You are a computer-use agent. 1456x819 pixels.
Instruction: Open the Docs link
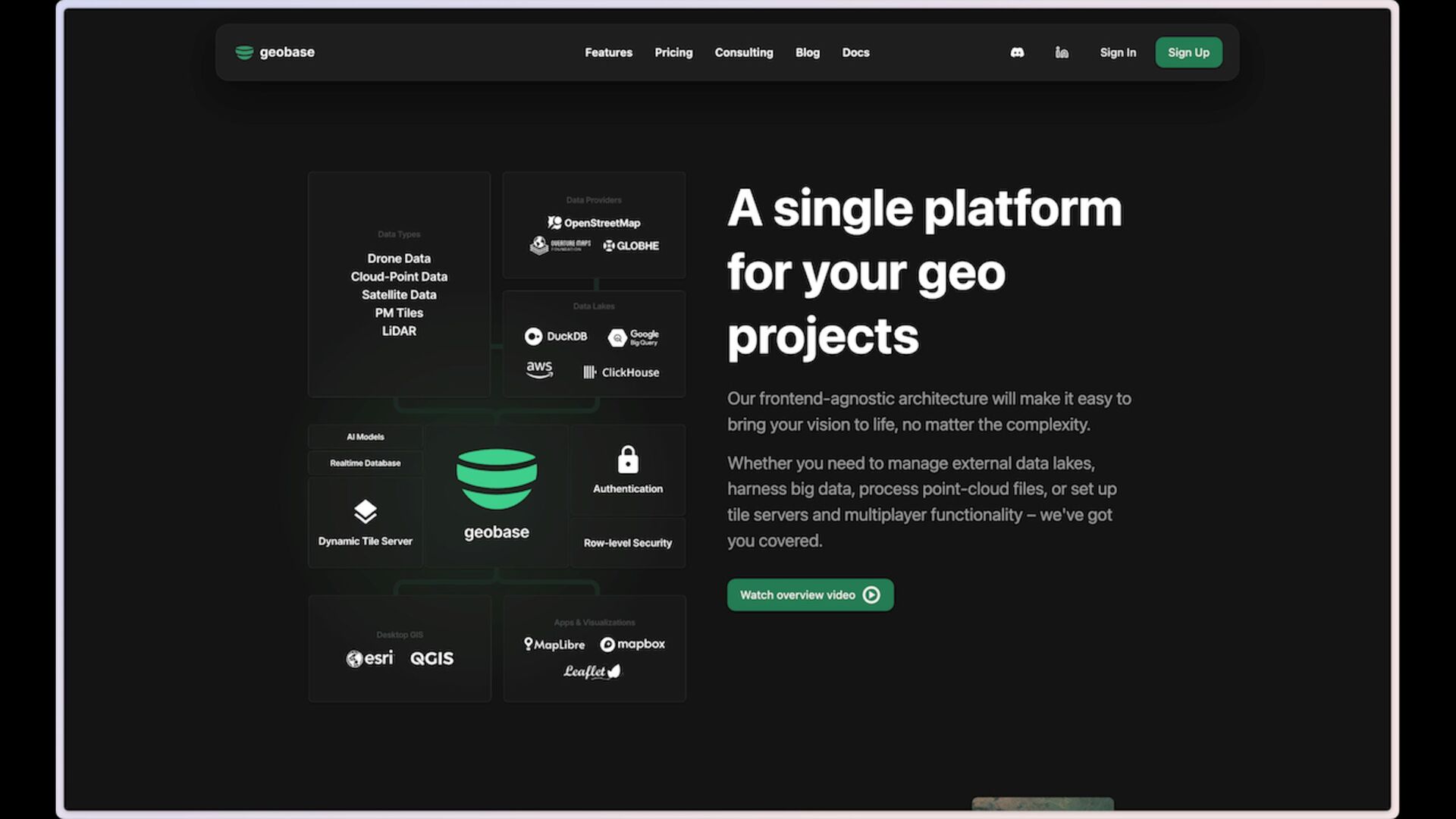(x=855, y=52)
